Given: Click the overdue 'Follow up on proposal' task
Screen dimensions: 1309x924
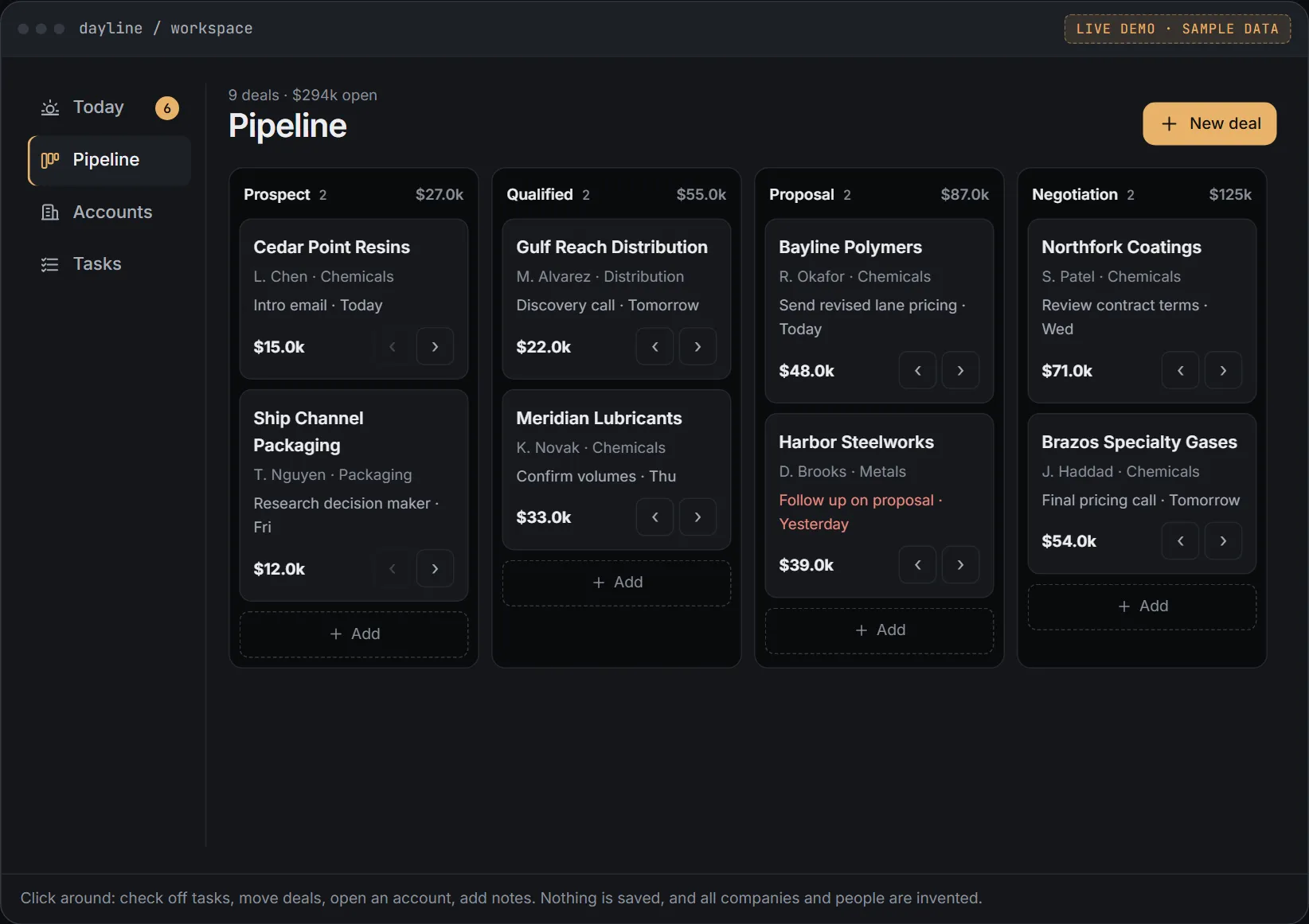Looking at the screenshot, I should pyautogui.click(x=861, y=512).
